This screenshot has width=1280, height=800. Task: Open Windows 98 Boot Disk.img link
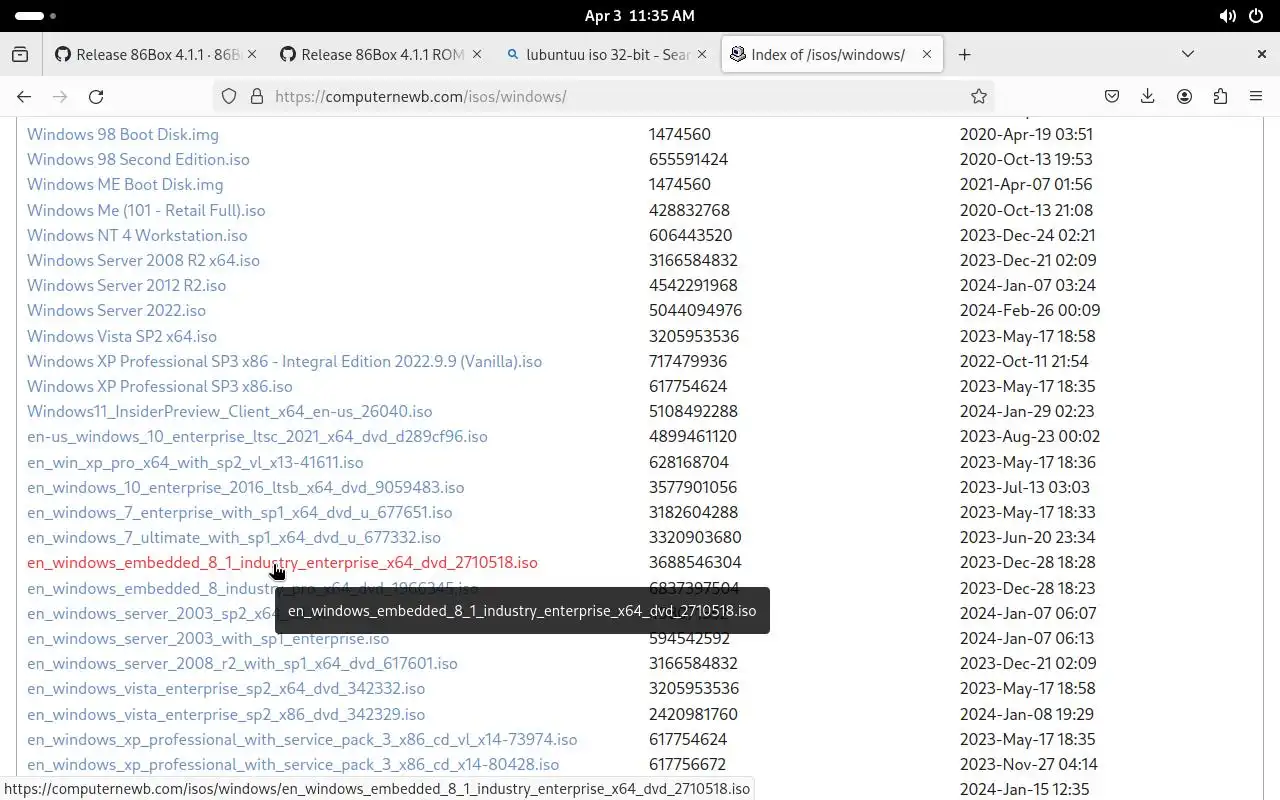[123, 134]
